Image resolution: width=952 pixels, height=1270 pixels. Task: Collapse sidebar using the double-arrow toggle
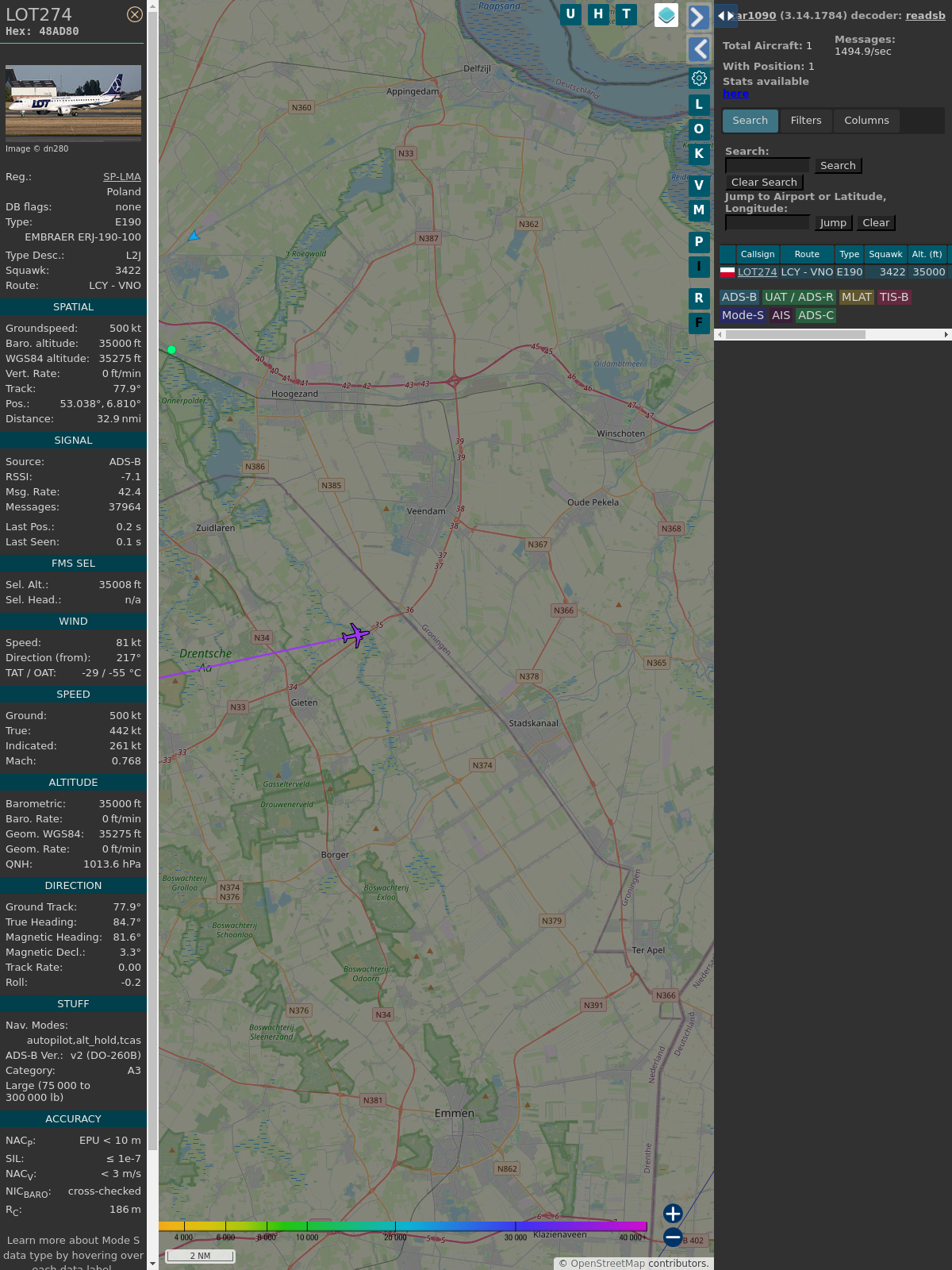[x=725, y=16]
